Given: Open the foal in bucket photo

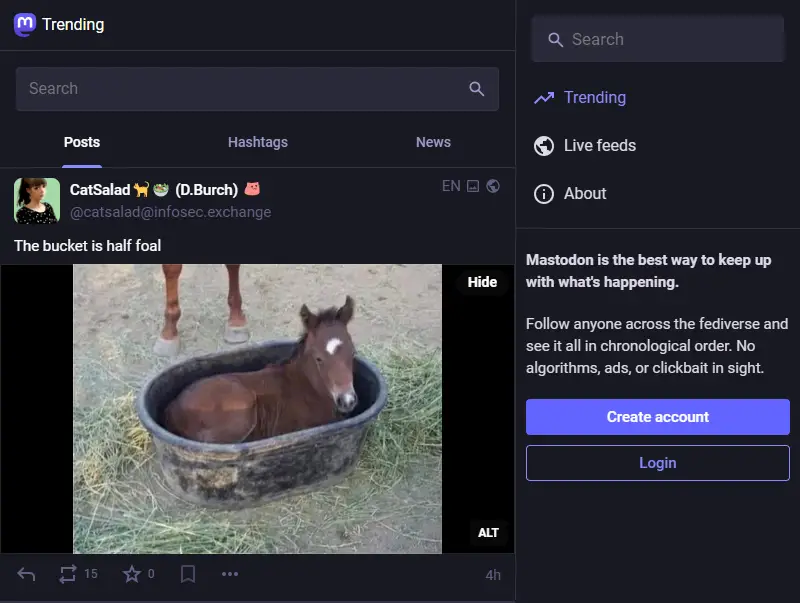Looking at the screenshot, I should pyautogui.click(x=257, y=409).
